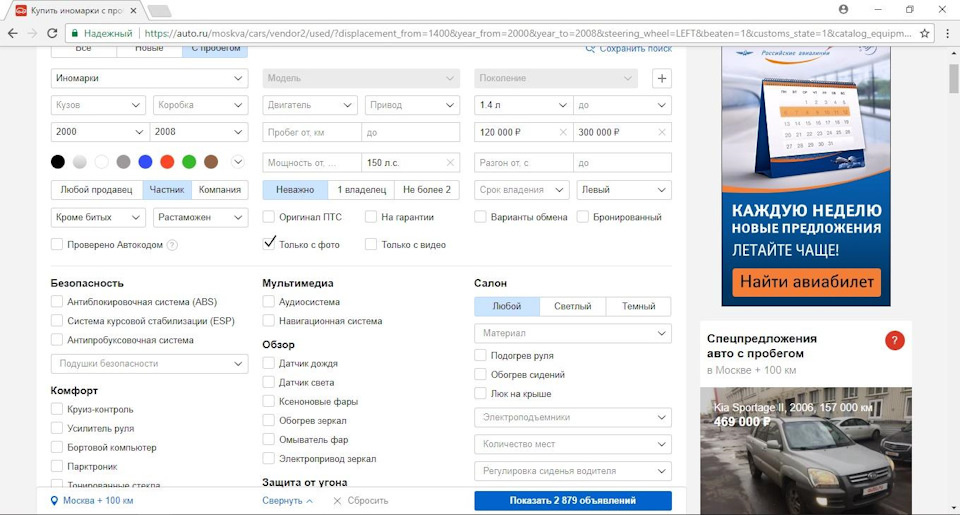Expand more colors with the round chevron
The width and height of the screenshot is (960, 515).
(x=238, y=162)
